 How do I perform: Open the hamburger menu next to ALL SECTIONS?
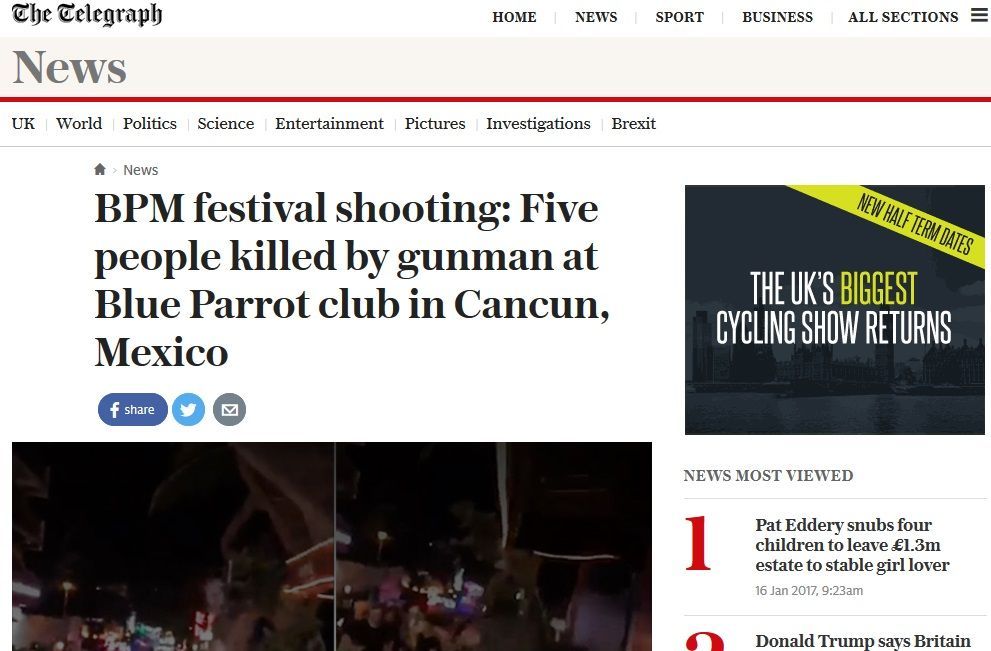click(977, 15)
